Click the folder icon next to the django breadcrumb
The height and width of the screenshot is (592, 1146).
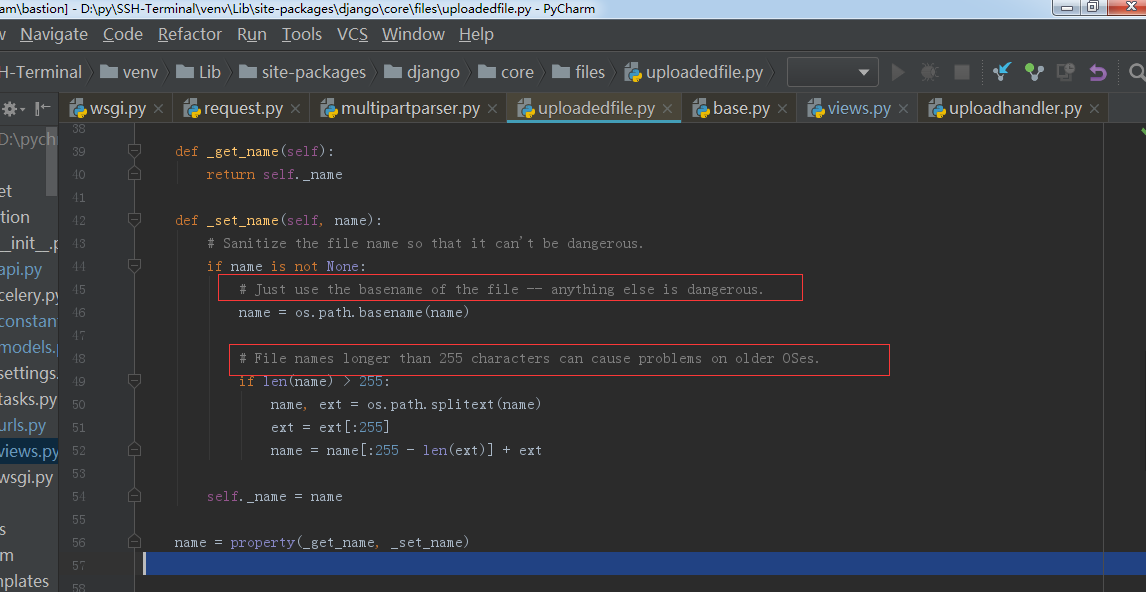tap(393, 72)
